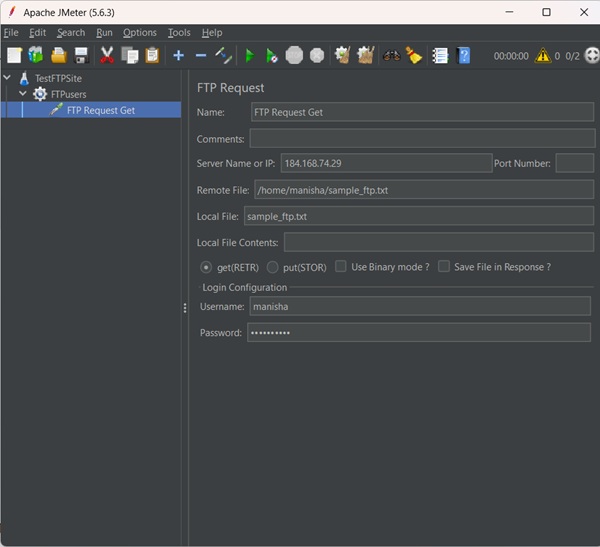This screenshot has height=547, width=600.
Task: Check Save File in Response option
Action: [444, 266]
